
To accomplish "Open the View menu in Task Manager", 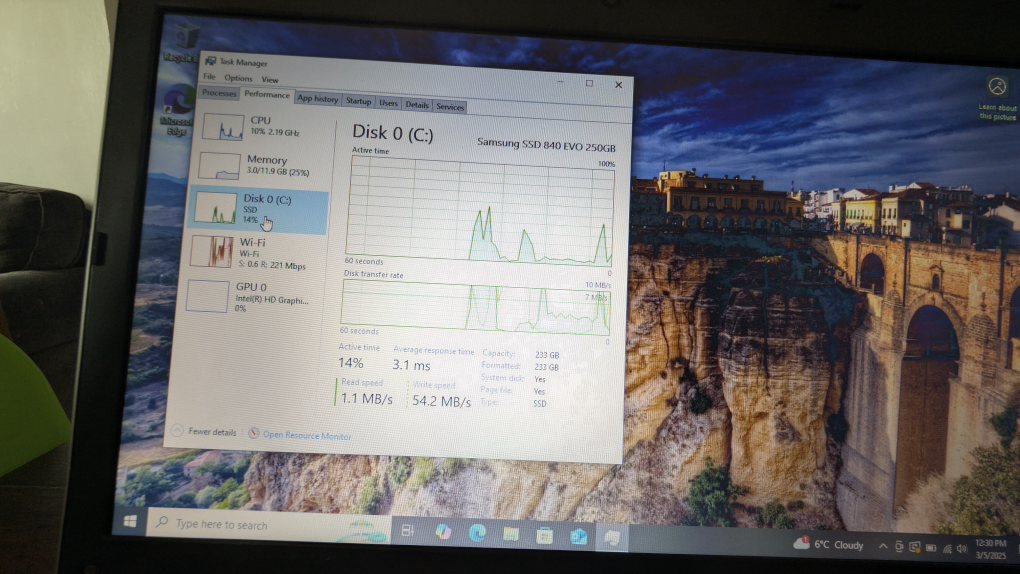I will (x=270, y=79).
